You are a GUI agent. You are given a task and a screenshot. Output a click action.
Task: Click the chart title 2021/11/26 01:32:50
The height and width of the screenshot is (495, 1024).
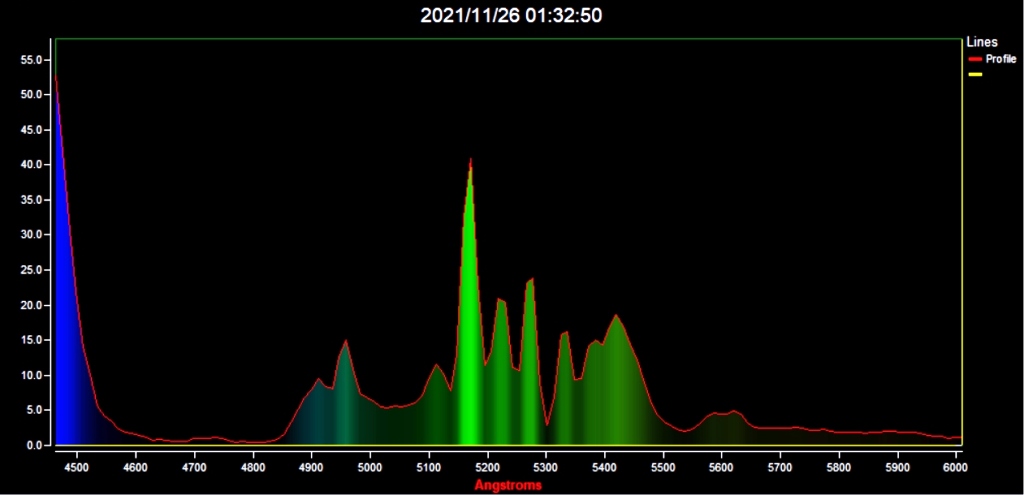coord(511,16)
